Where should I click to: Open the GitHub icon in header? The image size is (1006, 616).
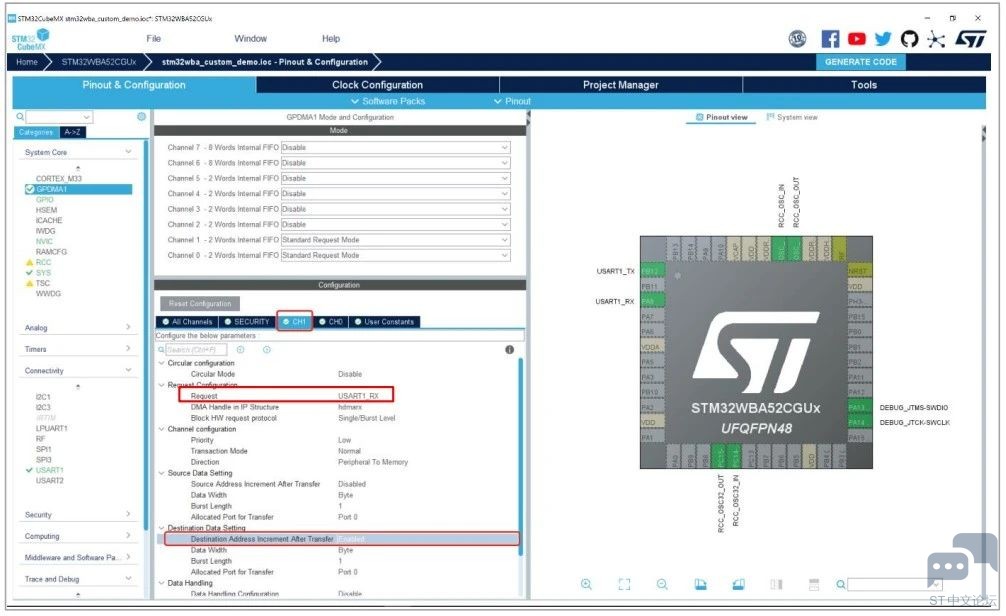tap(909, 39)
